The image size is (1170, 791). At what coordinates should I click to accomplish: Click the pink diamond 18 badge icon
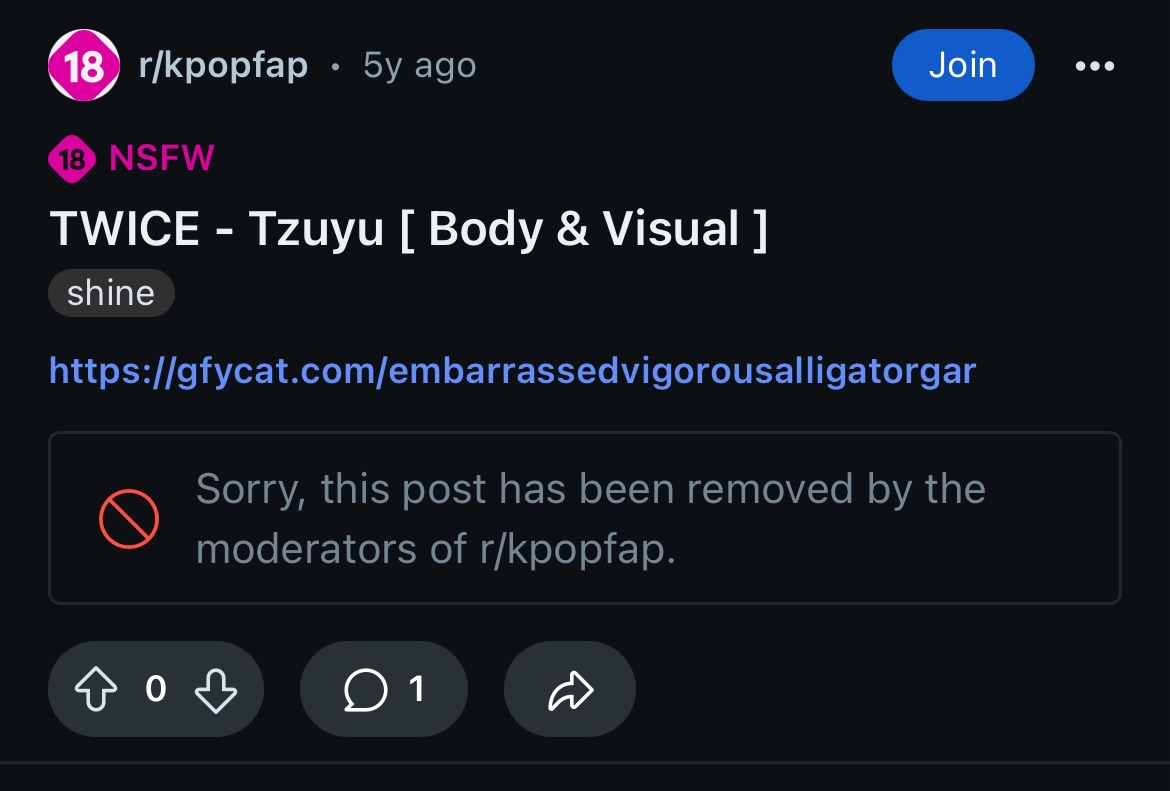(72, 159)
